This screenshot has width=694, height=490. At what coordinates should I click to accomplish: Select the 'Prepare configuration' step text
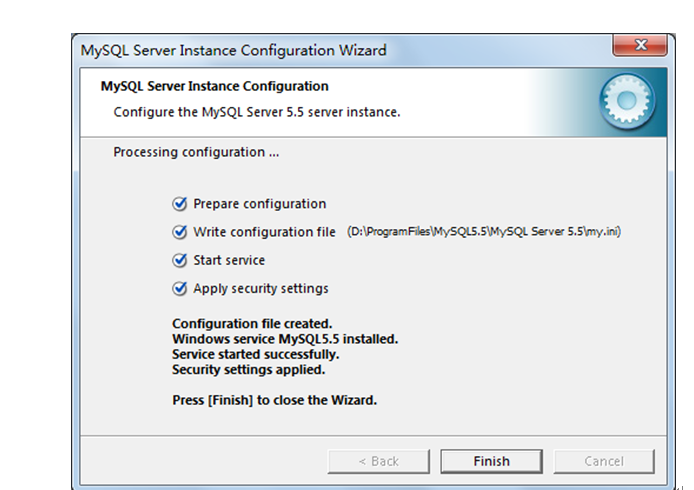click(x=259, y=204)
